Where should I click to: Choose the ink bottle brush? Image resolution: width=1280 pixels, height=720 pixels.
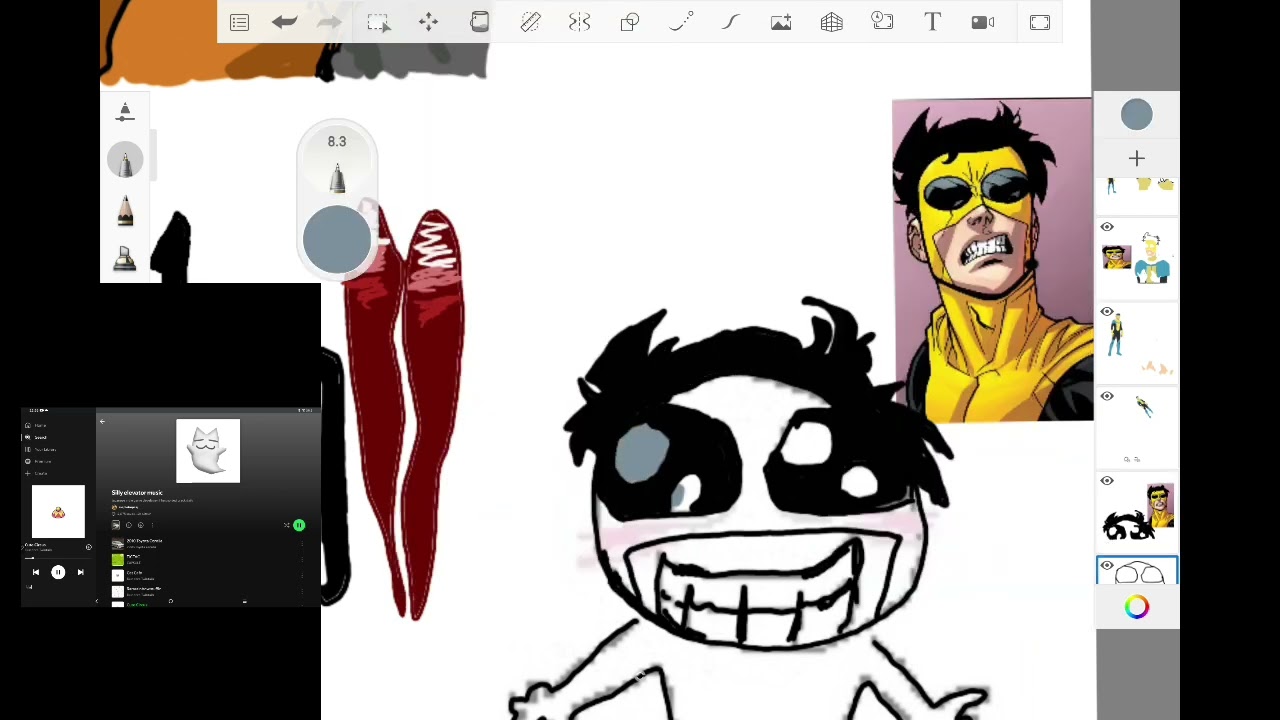pos(125,259)
